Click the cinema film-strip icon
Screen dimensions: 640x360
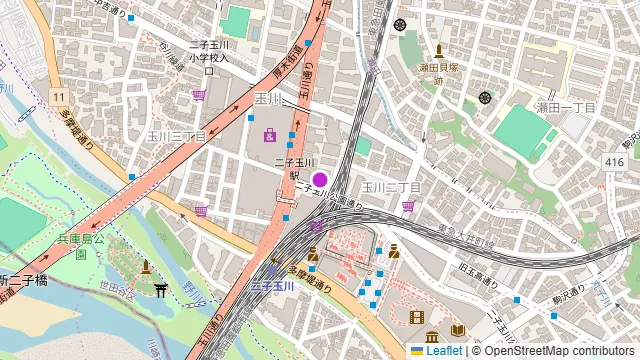pos(416,317)
